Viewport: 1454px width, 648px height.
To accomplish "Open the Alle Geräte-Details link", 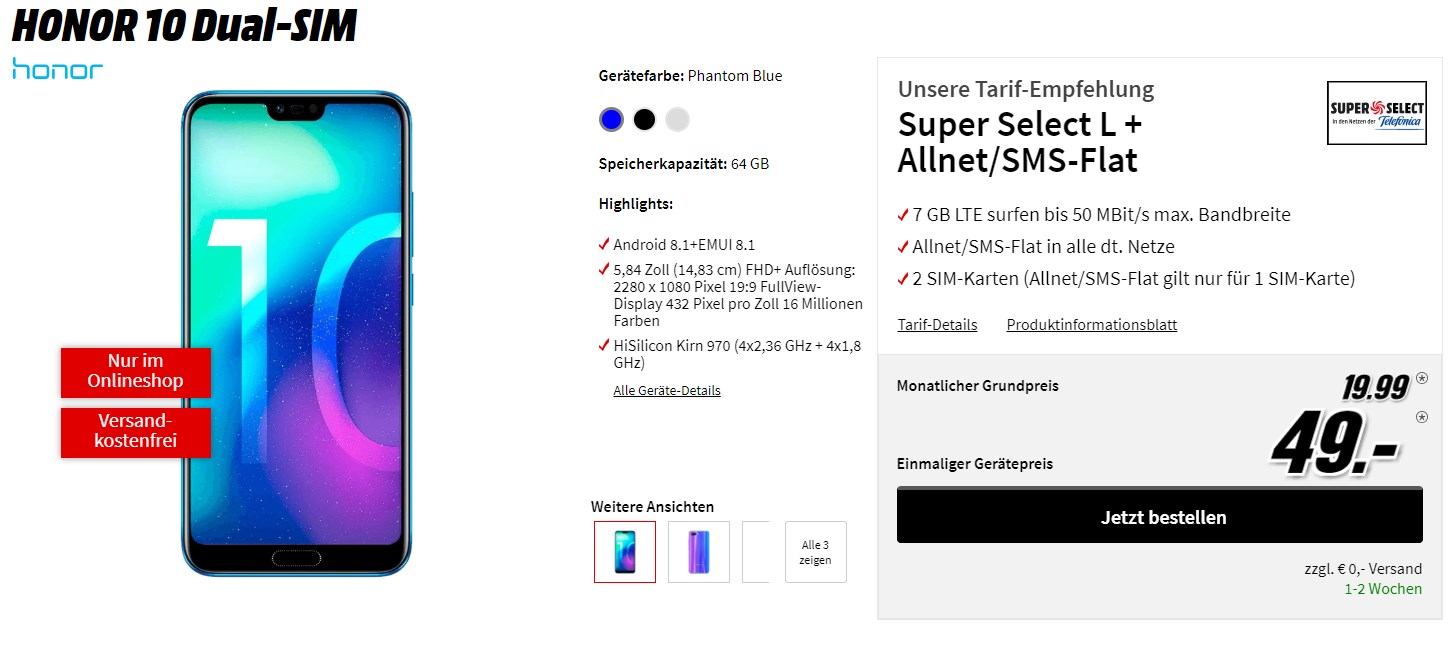I will point(667,391).
